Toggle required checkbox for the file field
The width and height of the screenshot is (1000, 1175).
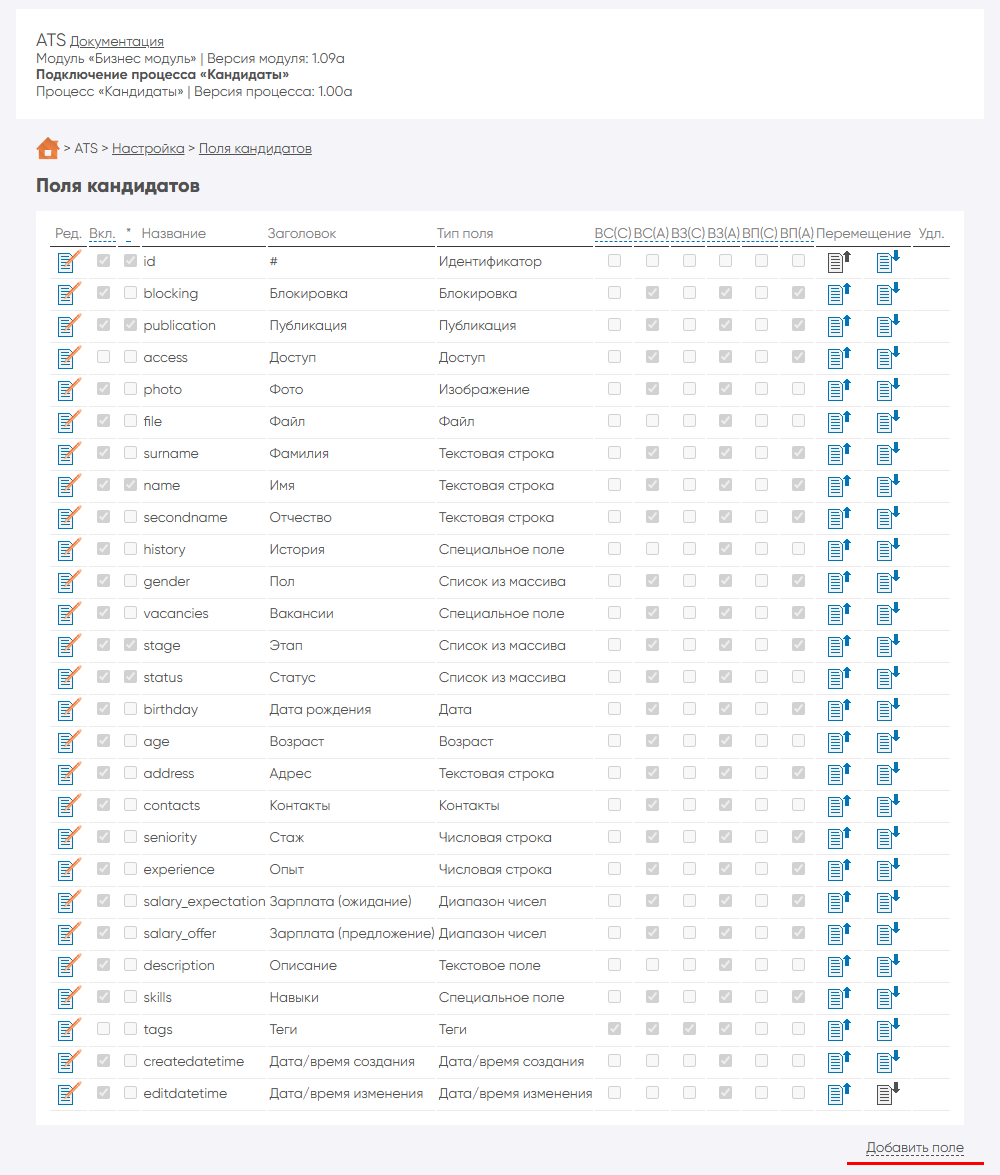coord(130,421)
